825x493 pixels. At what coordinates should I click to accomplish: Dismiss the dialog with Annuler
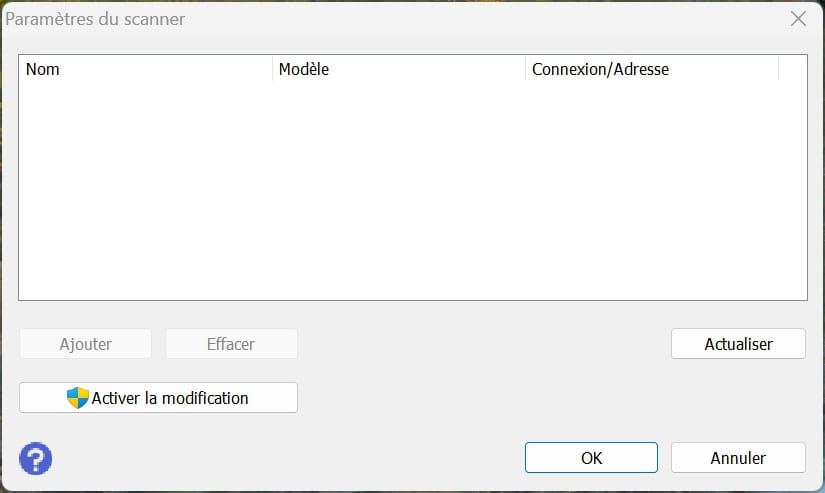point(738,458)
